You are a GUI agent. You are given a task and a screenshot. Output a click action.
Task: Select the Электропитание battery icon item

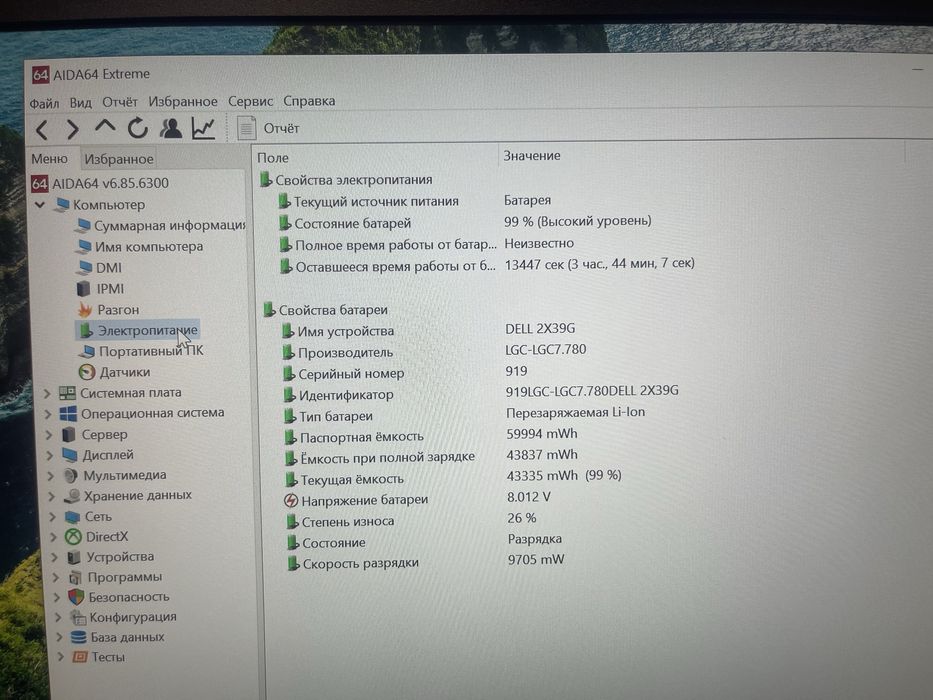[137, 330]
